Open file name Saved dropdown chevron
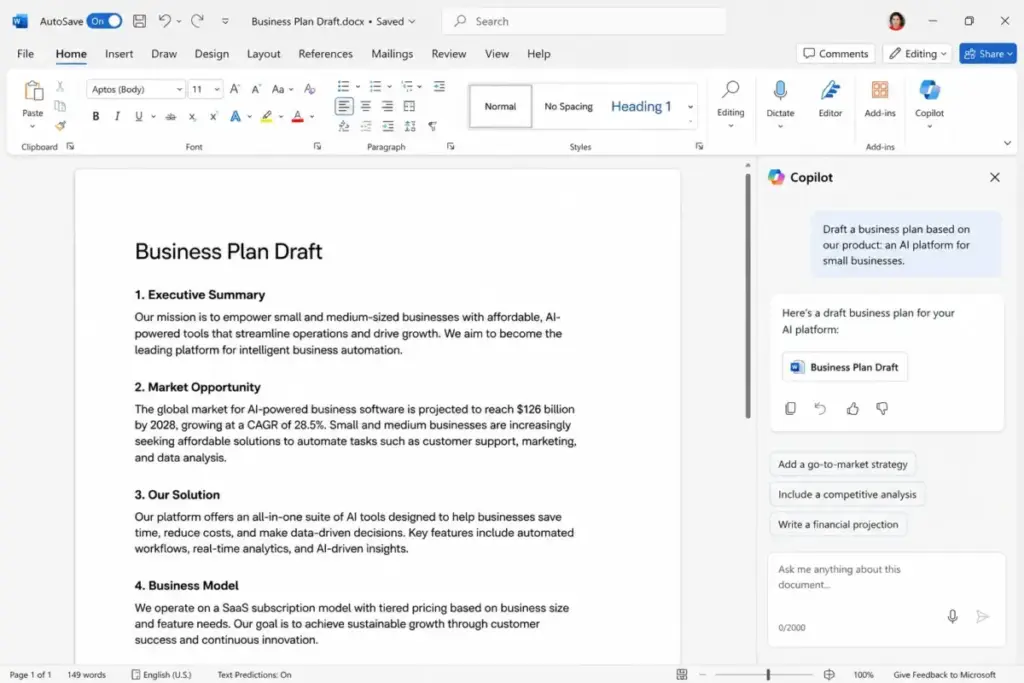1024x683 pixels. click(x=412, y=21)
